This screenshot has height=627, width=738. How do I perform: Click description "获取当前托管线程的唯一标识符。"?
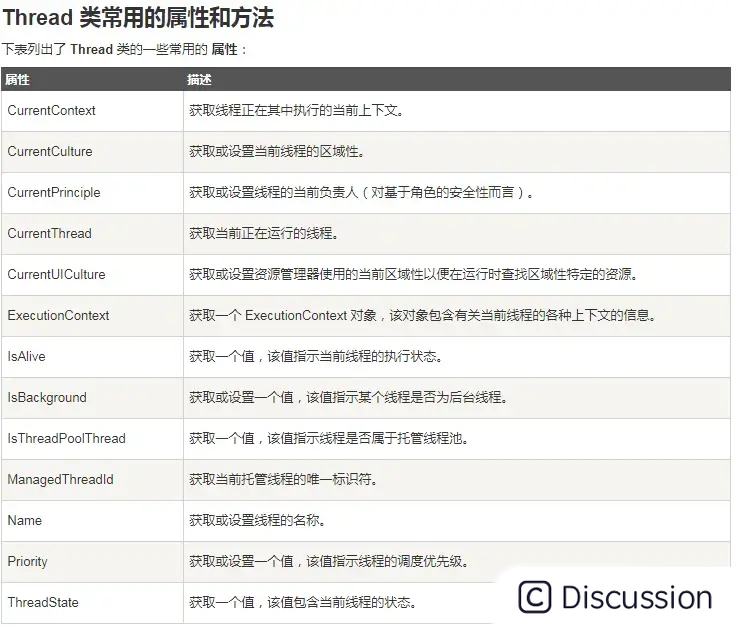(283, 479)
